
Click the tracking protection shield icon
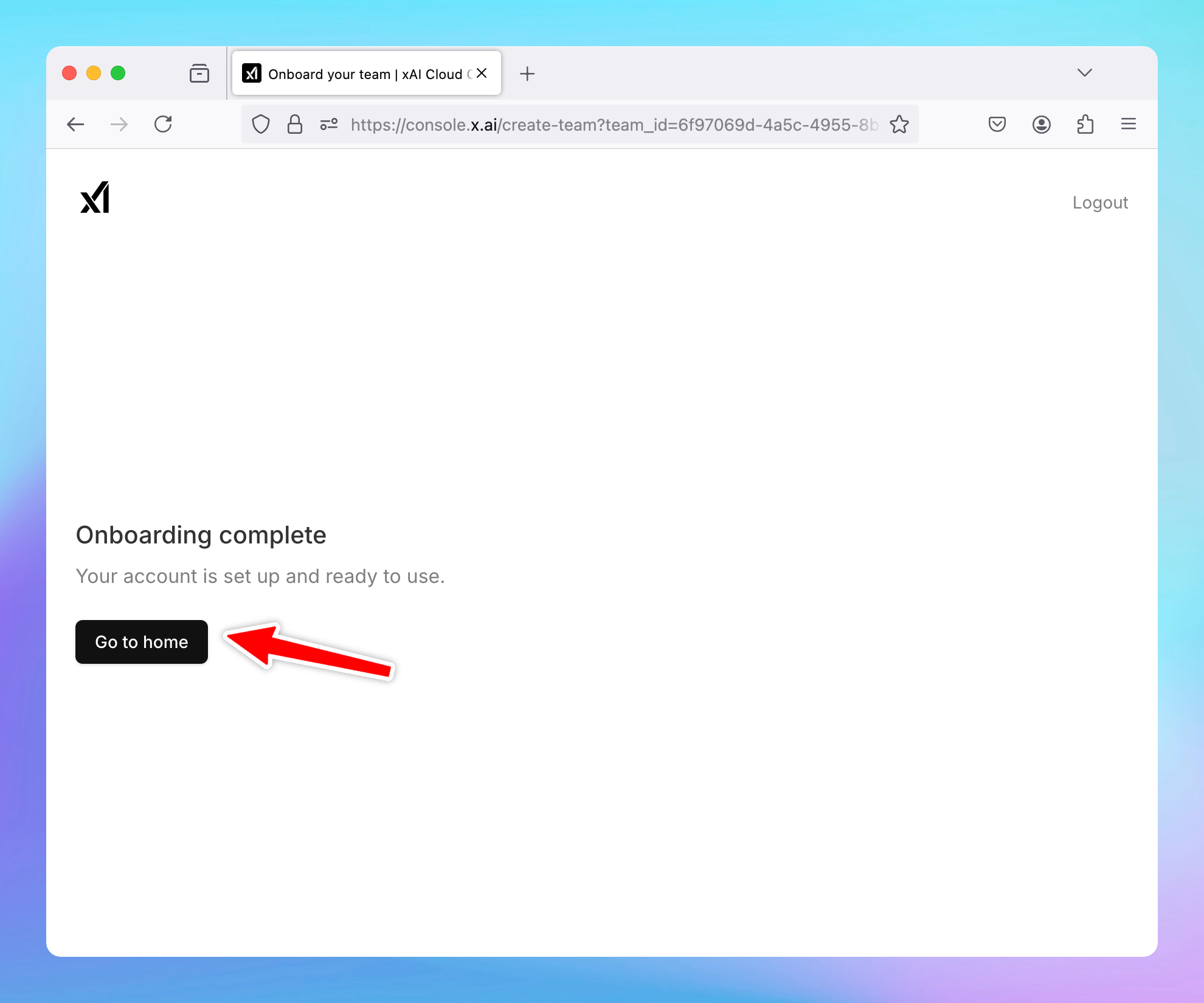tap(260, 124)
